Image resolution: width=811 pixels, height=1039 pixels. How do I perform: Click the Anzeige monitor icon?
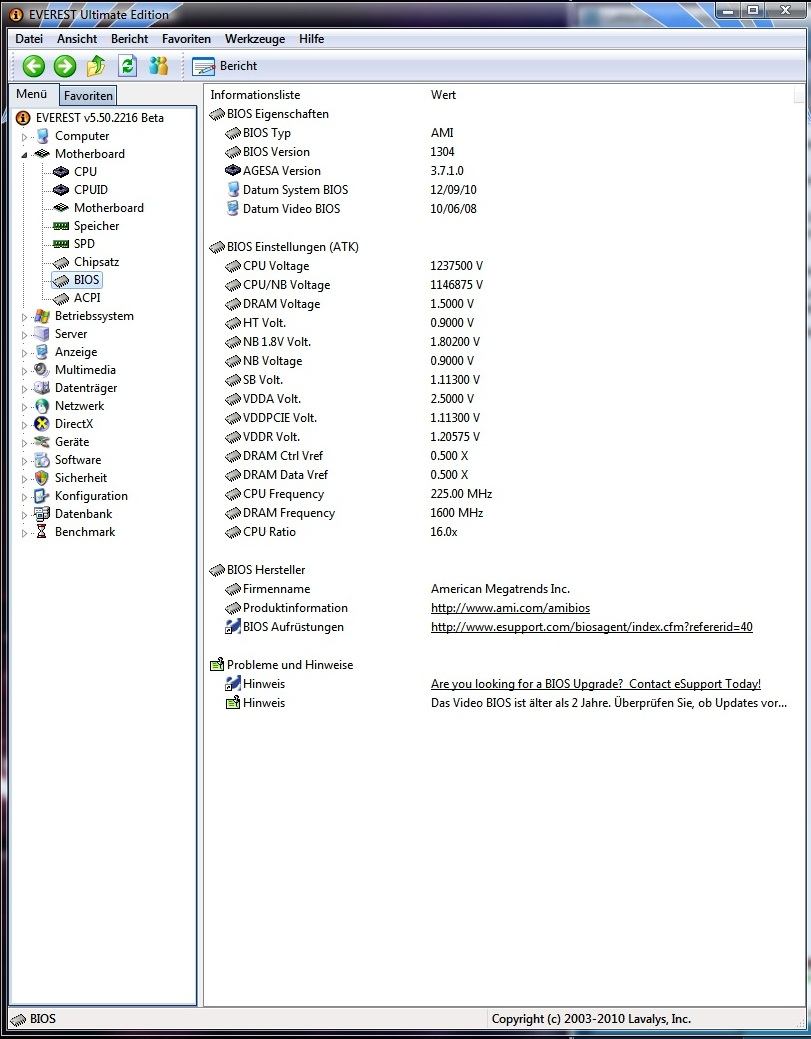[x=42, y=352]
